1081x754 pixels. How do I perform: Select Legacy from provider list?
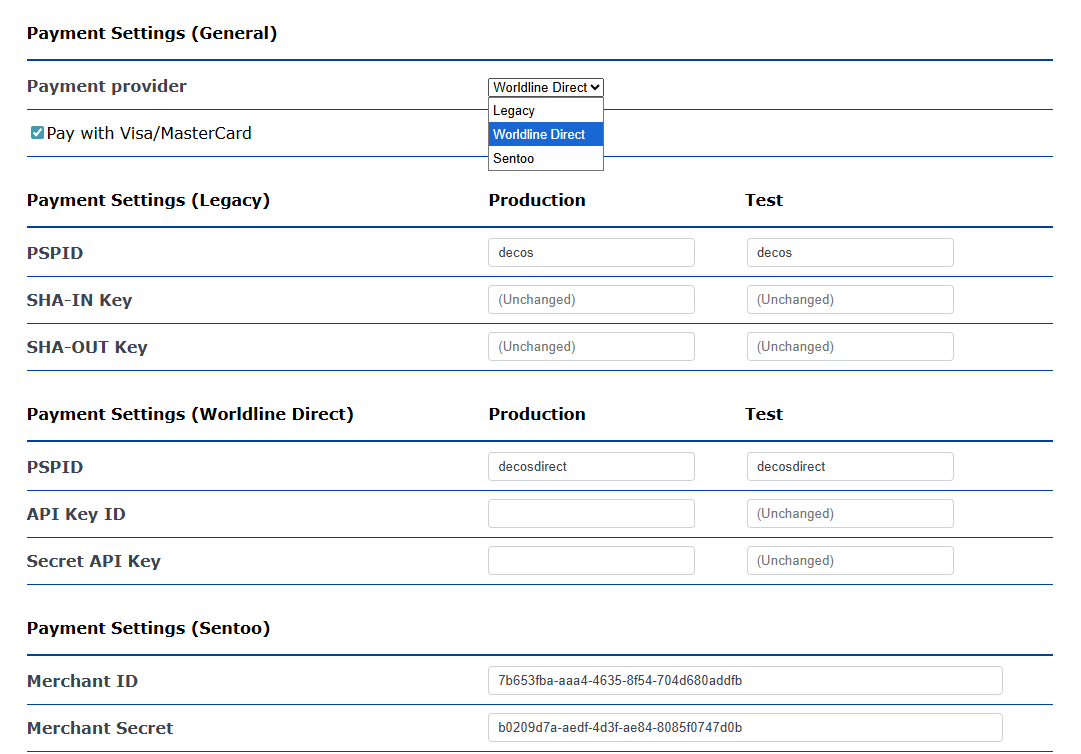click(545, 110)
